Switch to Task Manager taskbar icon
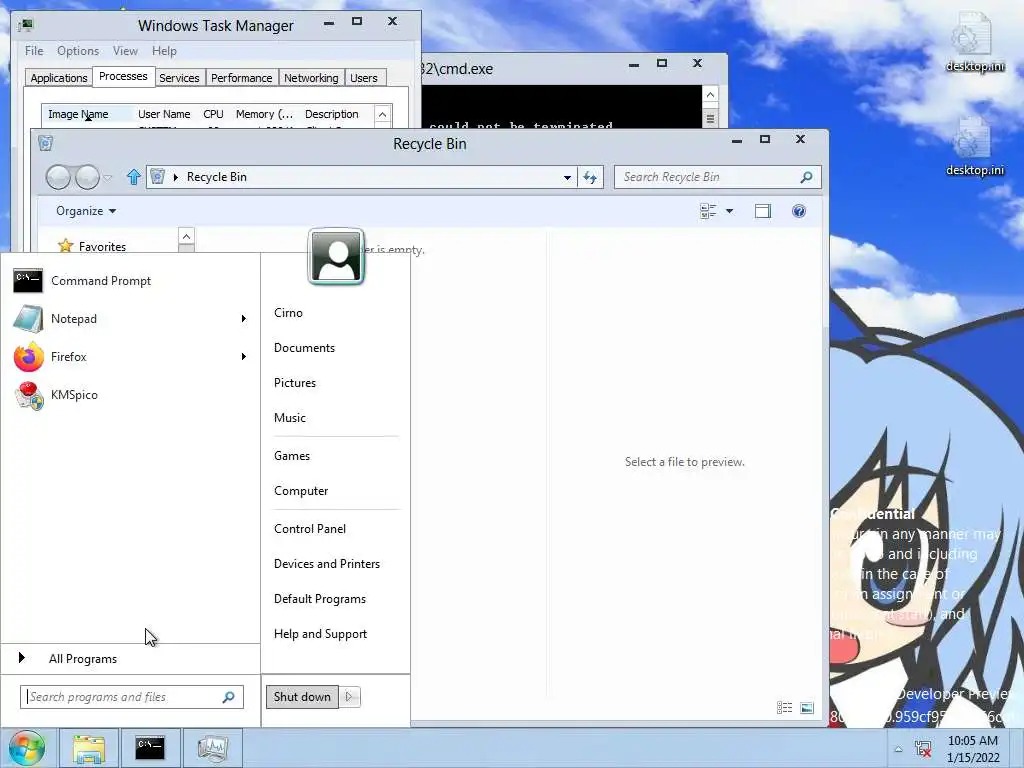 [x=212, y=748]
